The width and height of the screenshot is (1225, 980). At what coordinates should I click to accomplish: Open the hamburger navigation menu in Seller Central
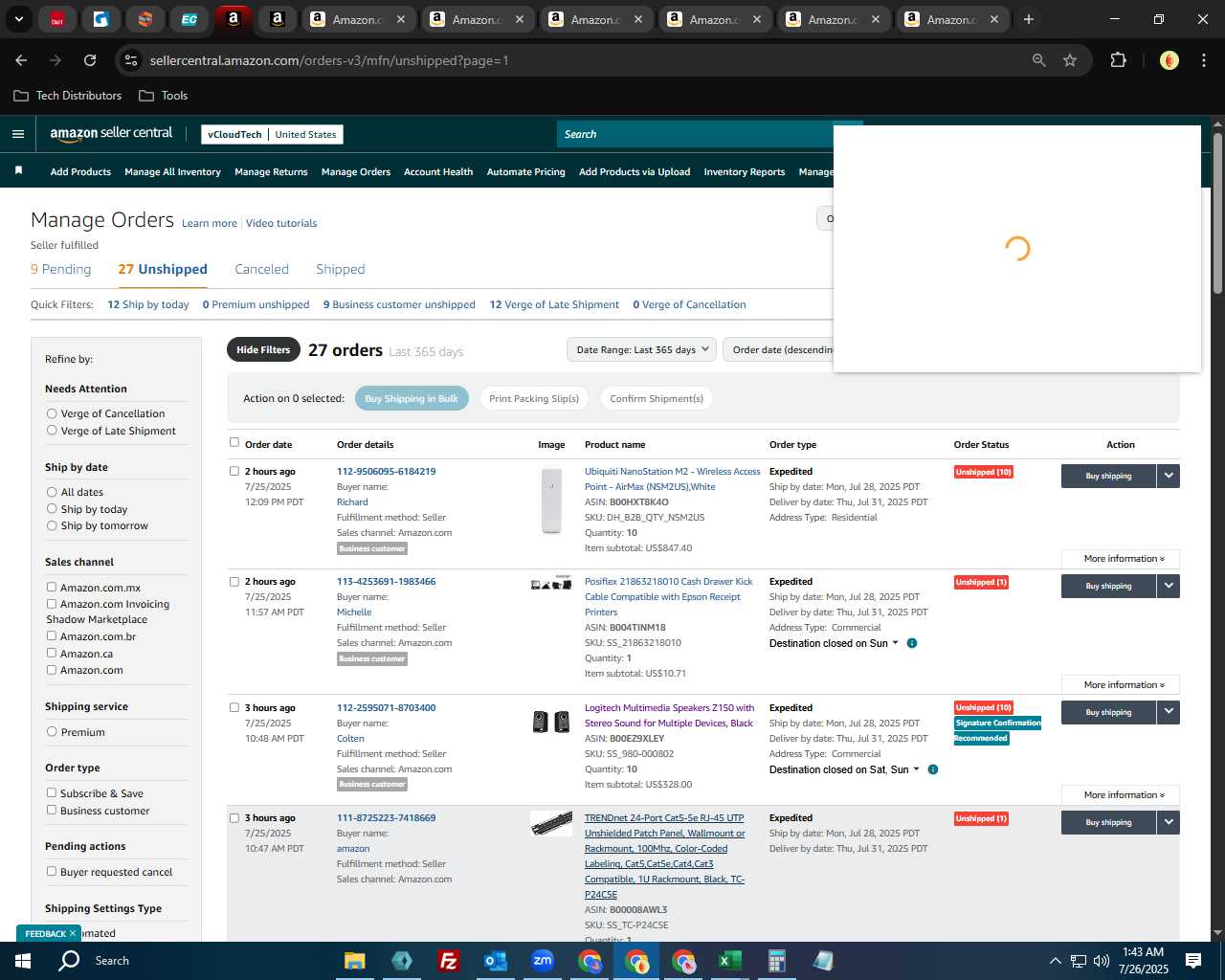coord(17,134)
